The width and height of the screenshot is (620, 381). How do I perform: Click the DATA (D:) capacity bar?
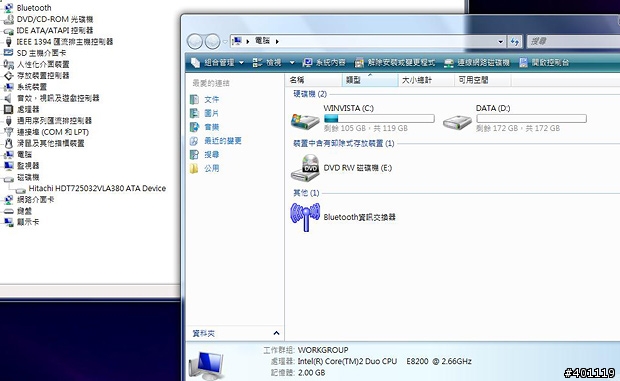[x=531, y=118]
